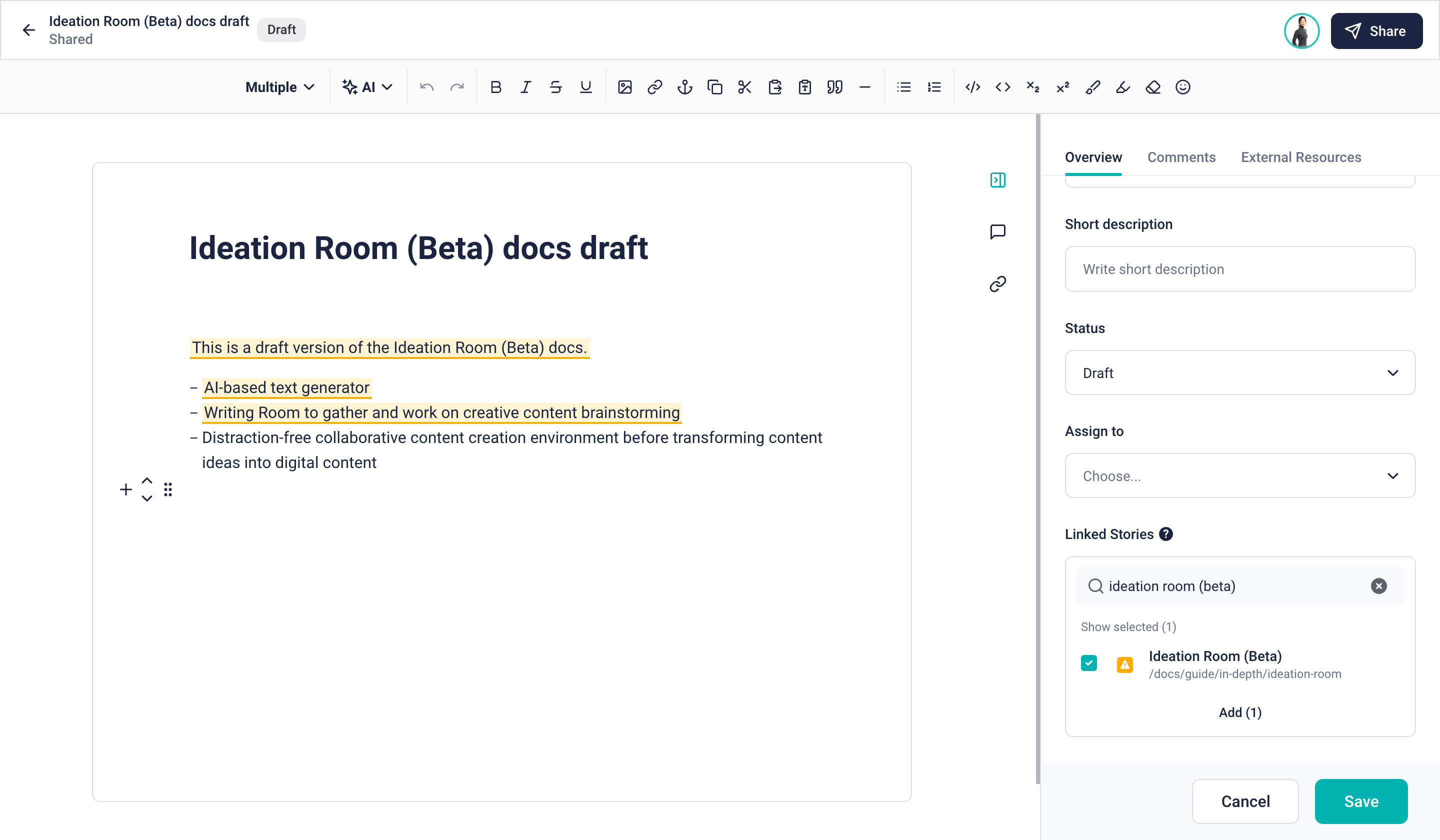Create a numbered list
Image resolution: width=1440 pixels, height=840 pixels.
click(x=934, y=87)
